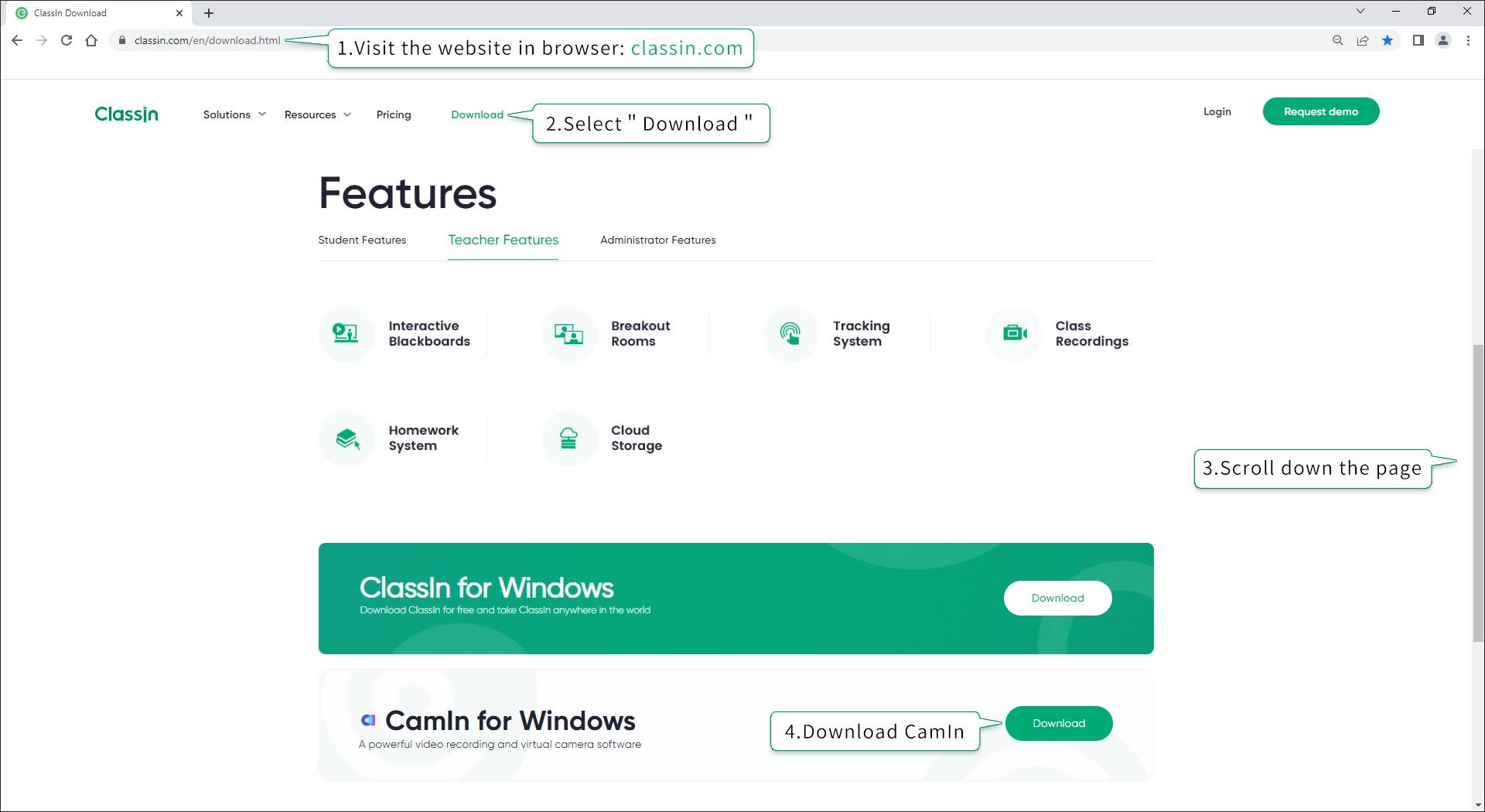Click the Interactive Blackboards label
Viewport: 1485px width, 812px height.
[x=429, y=333]
